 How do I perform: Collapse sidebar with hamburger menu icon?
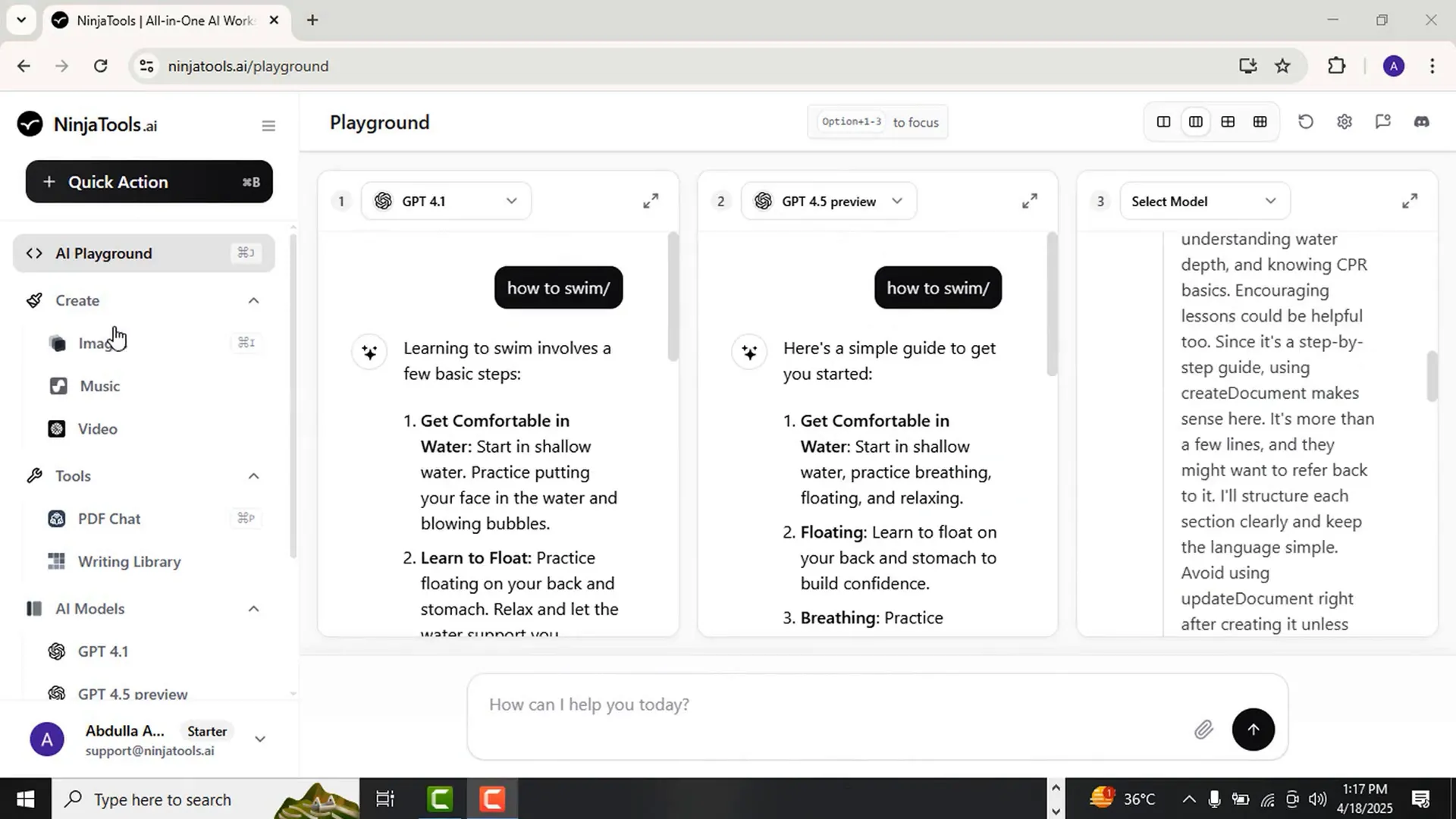(x=268, y=126)
